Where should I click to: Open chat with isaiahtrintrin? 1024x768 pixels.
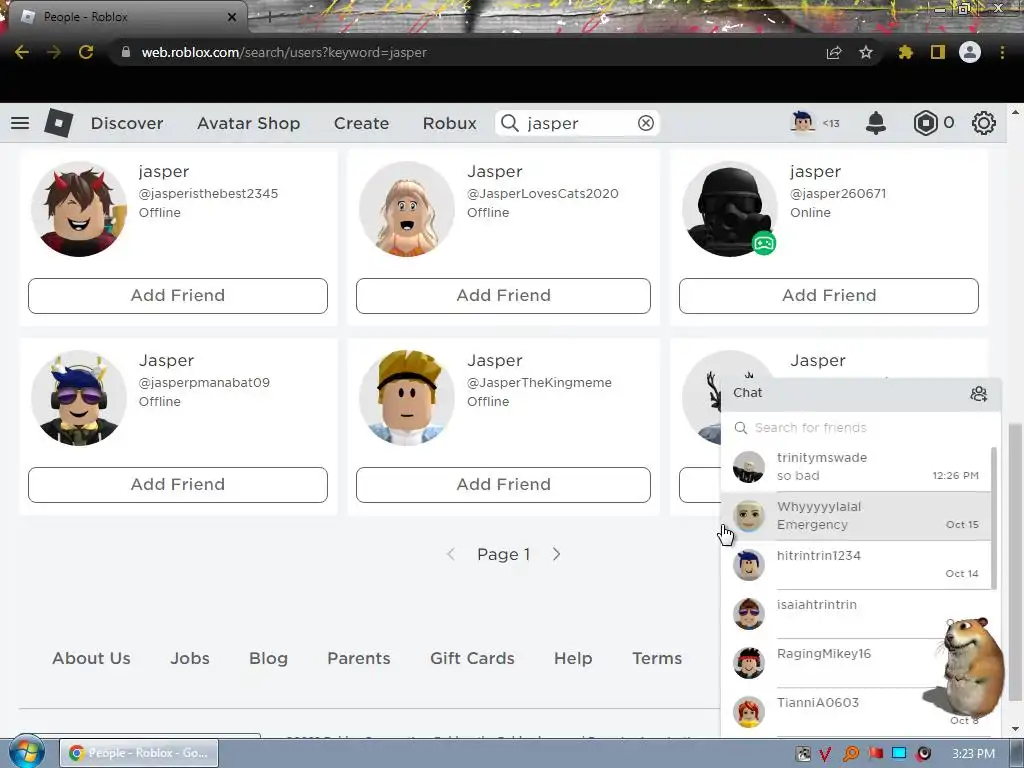pyautogui.click(x=856, y=614)
